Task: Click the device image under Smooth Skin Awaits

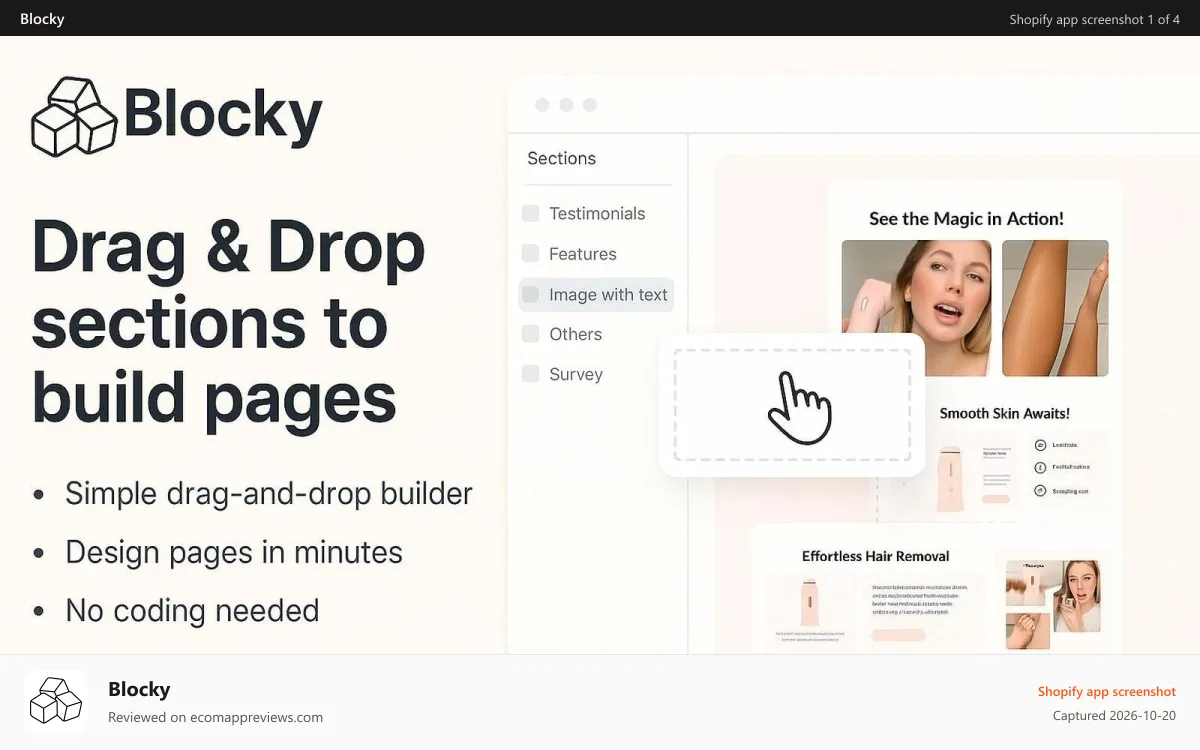Action: [x=950, y=478]
